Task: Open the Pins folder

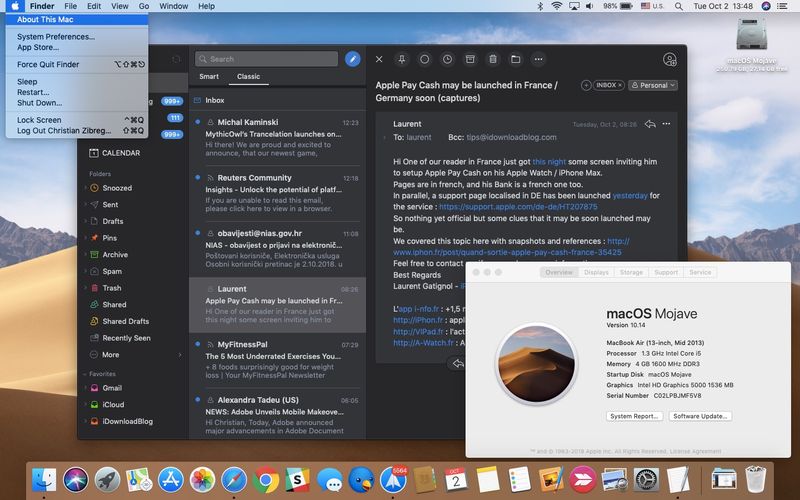Action: tap(110, 238)
